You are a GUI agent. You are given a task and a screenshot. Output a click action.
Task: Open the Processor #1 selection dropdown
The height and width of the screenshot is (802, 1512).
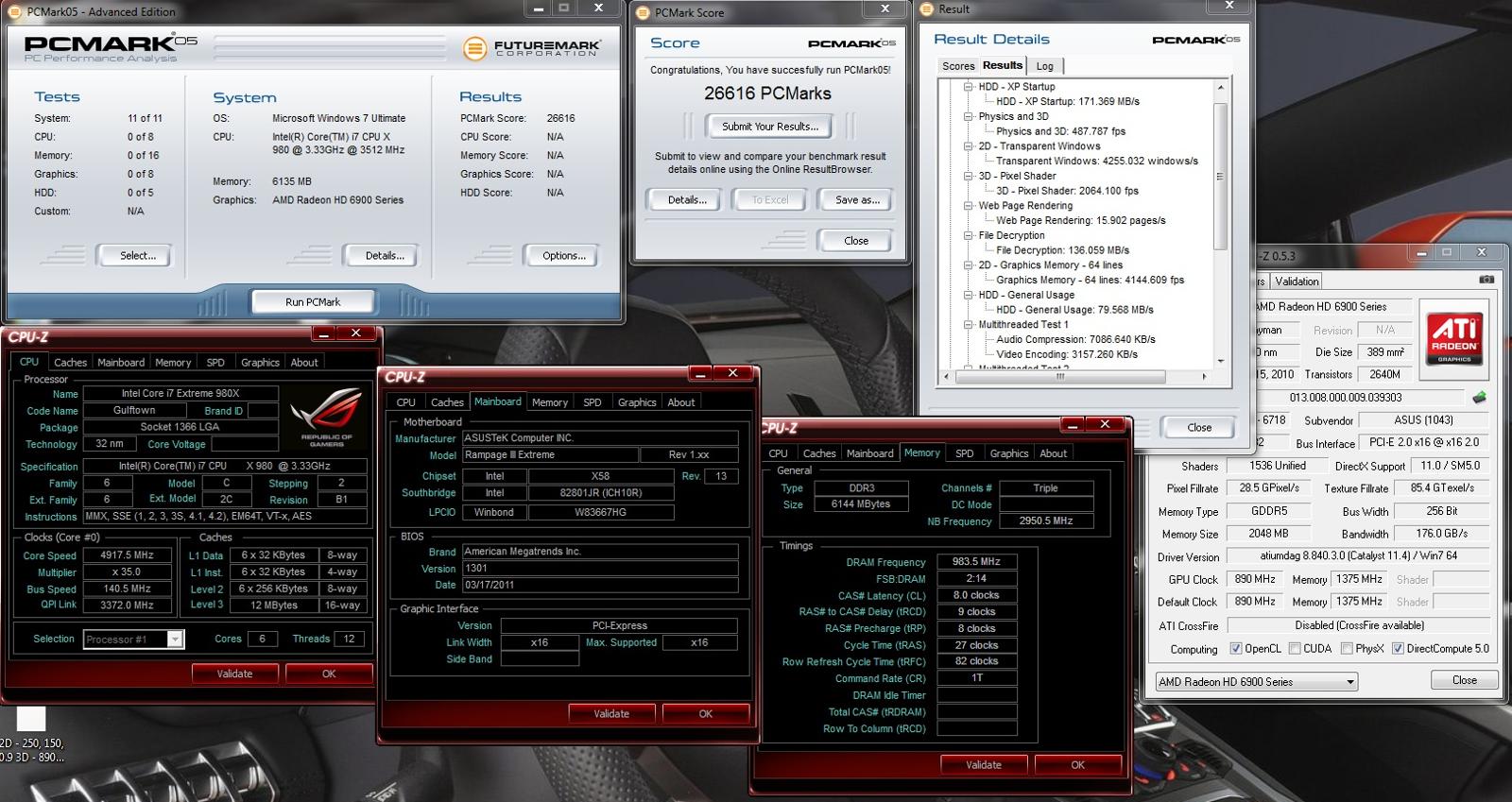pos(175,640)
